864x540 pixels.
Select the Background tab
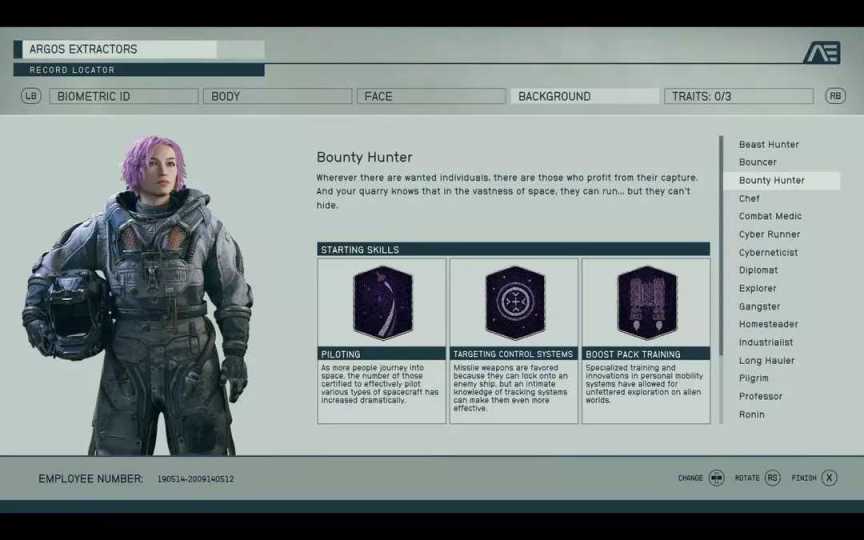click(585, 96)
